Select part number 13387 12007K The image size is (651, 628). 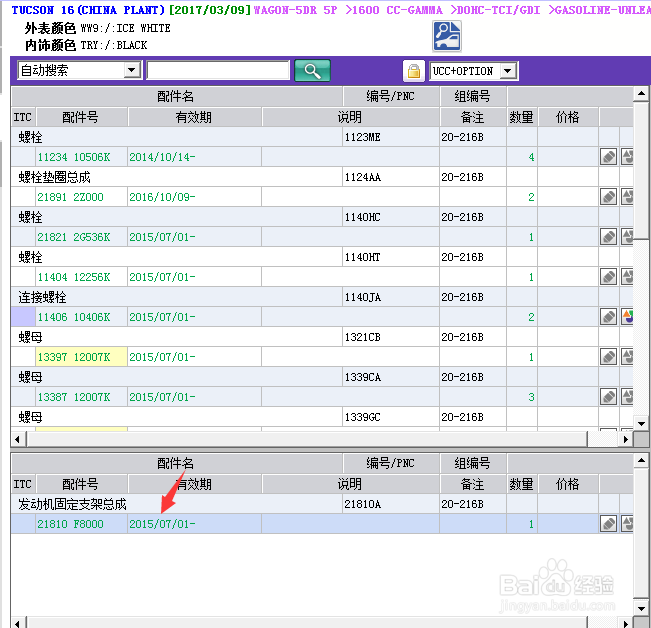74,397
